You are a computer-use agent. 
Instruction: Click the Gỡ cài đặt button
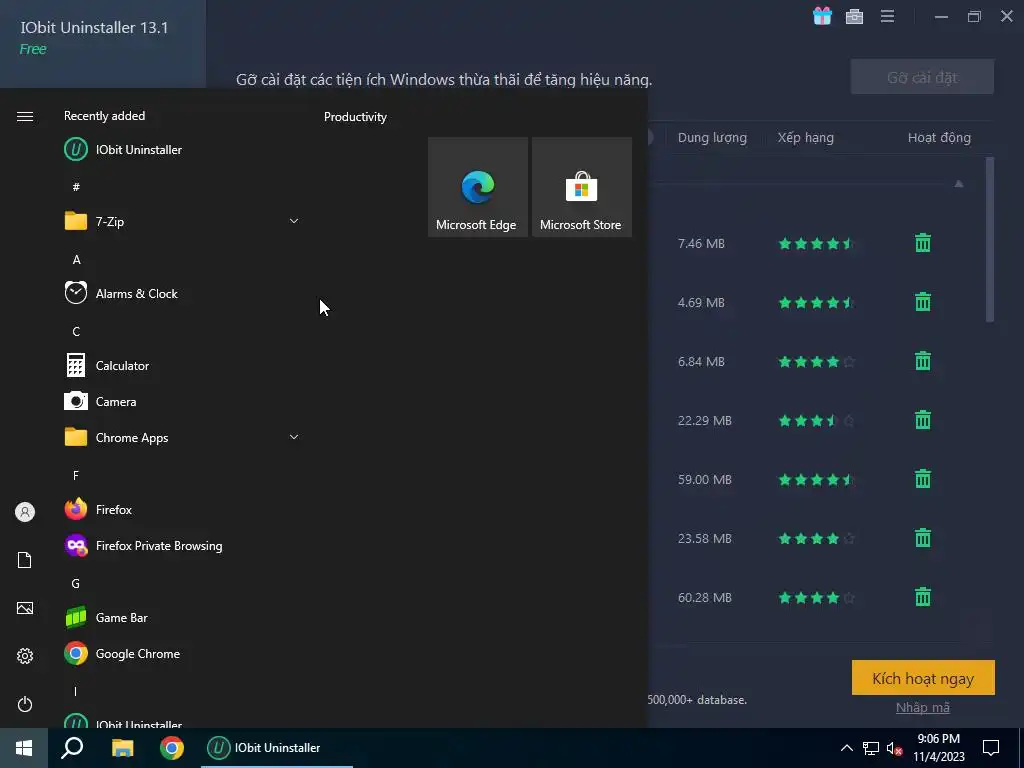tap(922, 77)
